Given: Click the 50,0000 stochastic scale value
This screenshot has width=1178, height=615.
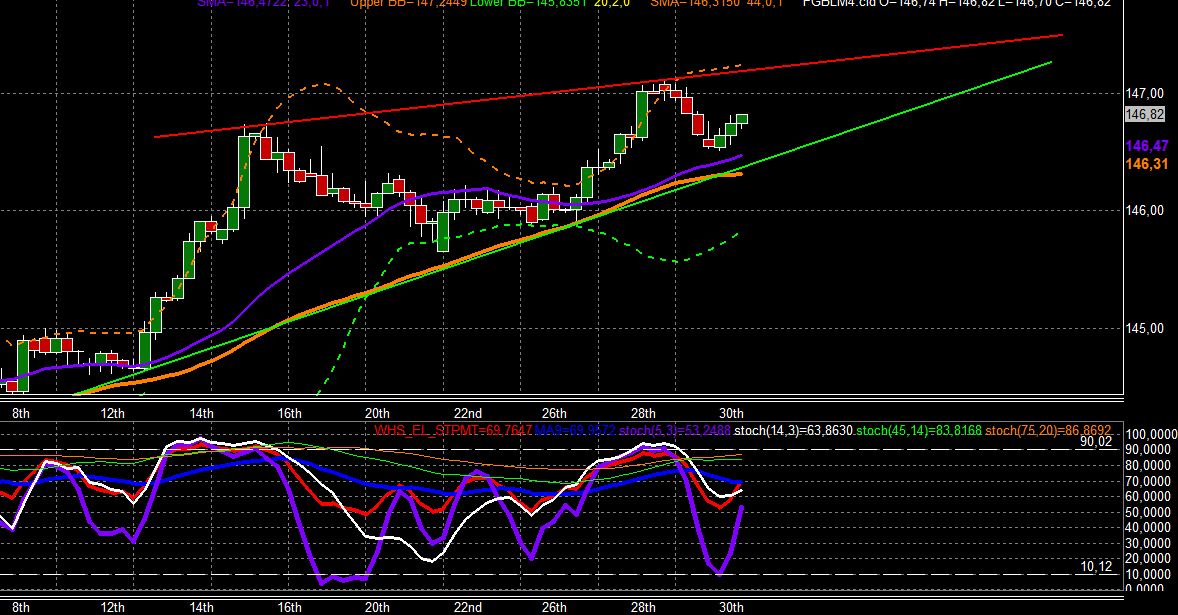Looking at the screenshot, I should point(1148,512).
